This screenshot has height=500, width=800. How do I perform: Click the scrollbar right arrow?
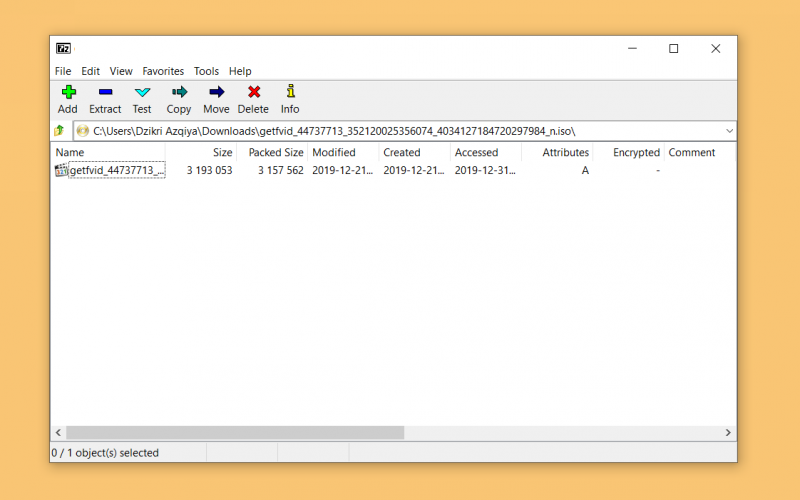click(728, 433)
